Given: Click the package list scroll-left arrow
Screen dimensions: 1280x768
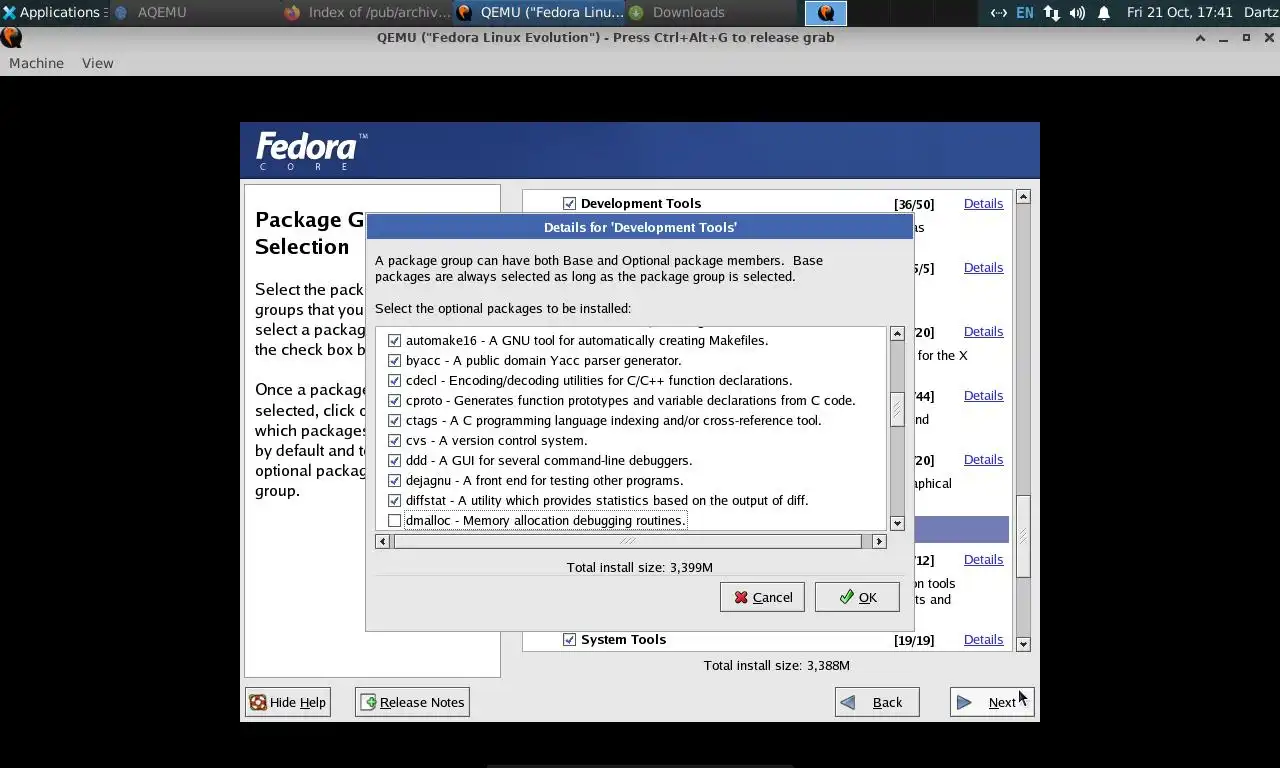Looking at the screenshot, I should (x=382, y=541).
